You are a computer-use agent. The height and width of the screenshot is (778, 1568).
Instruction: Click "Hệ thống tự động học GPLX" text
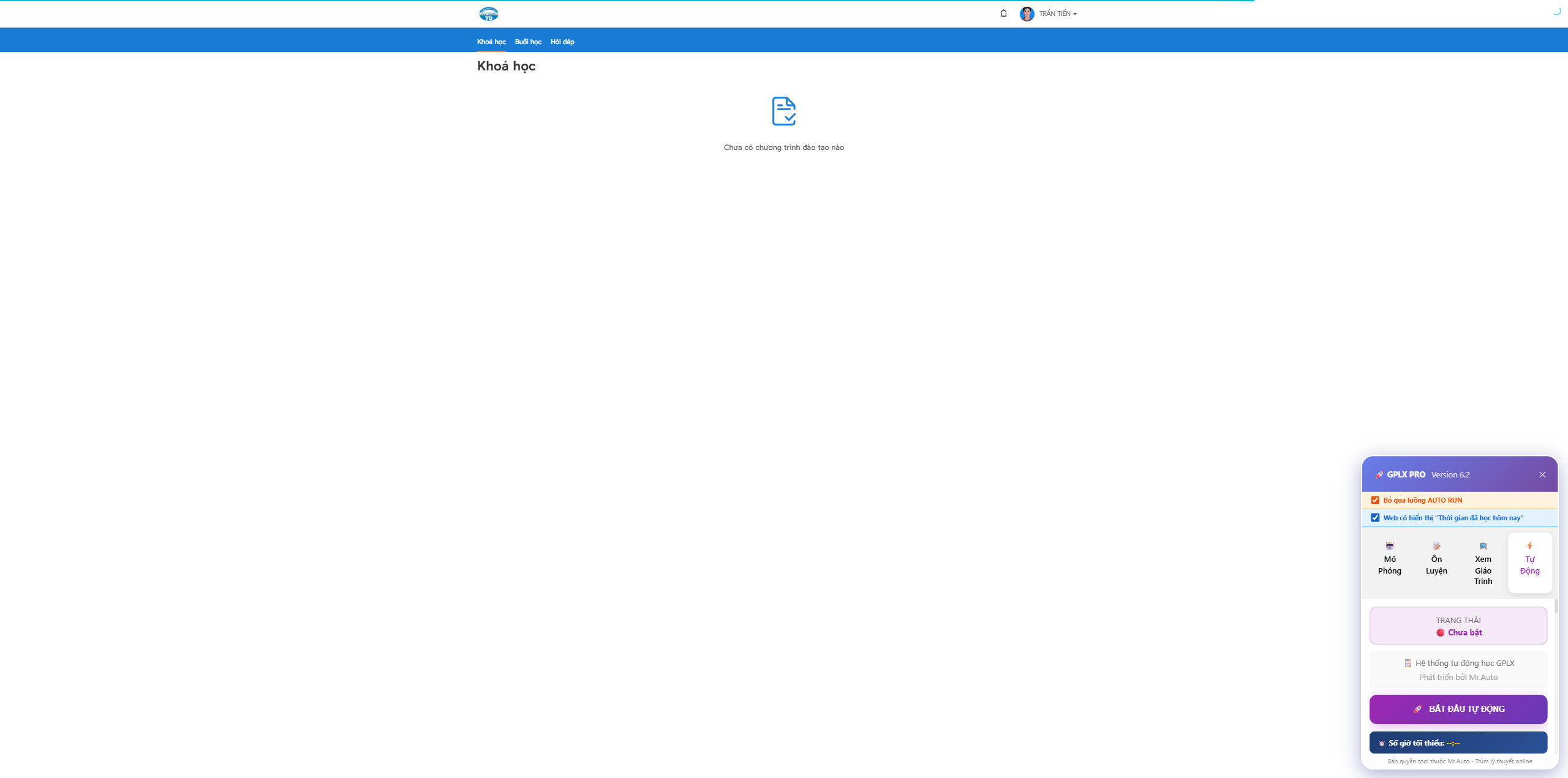pyautogui.click(x=1464, y=664)
